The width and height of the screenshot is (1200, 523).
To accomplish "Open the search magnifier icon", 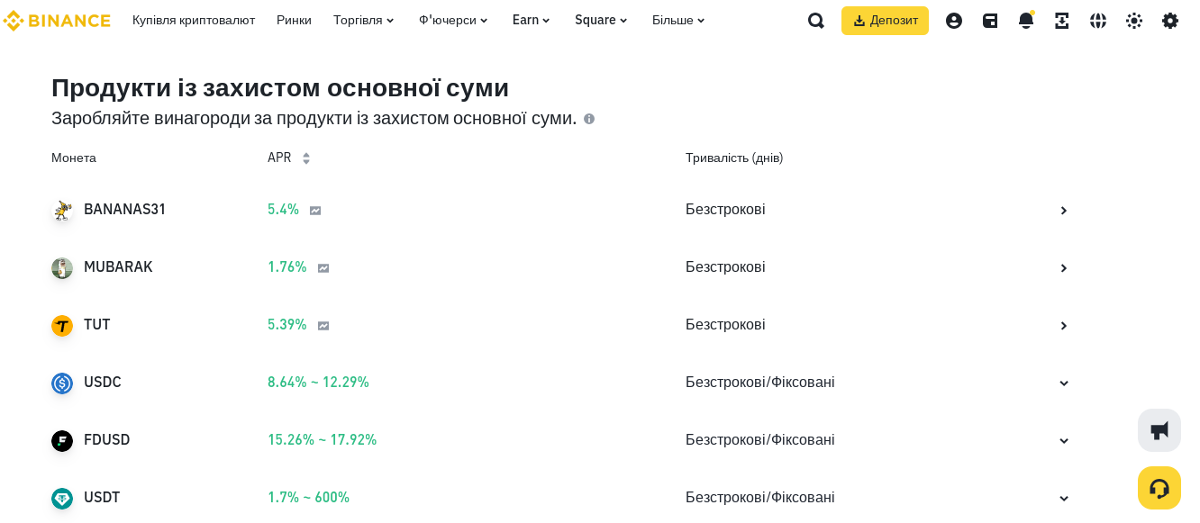I will [x=816, y=20].
